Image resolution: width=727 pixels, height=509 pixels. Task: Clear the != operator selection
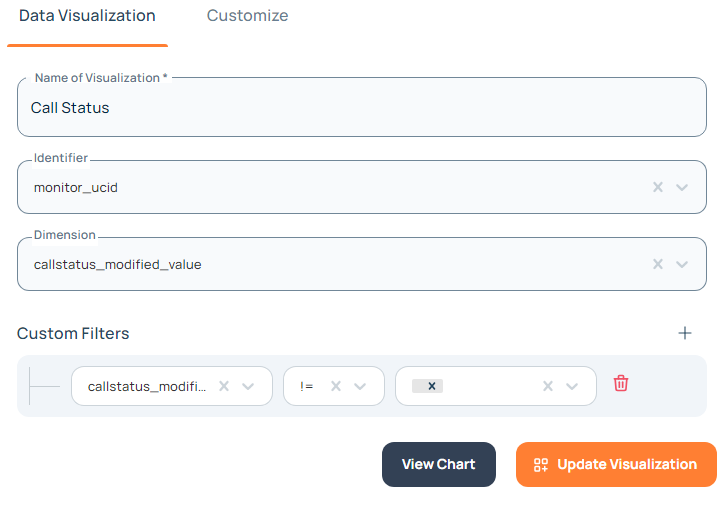click(336, 386)
